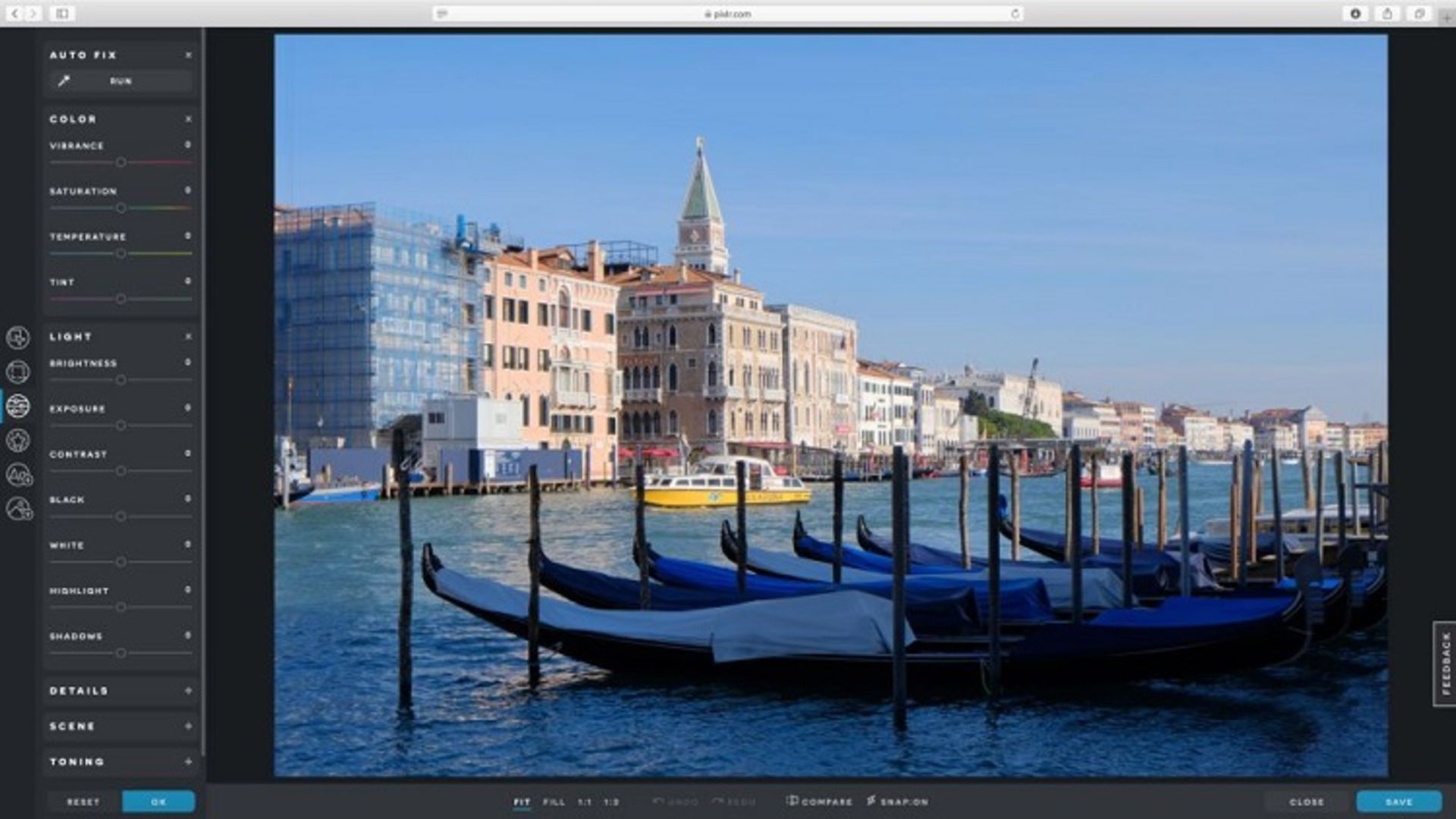Select the Fill zoom mode
Image resolution: width=1456 pixels, height=819 pixels.
554,802
